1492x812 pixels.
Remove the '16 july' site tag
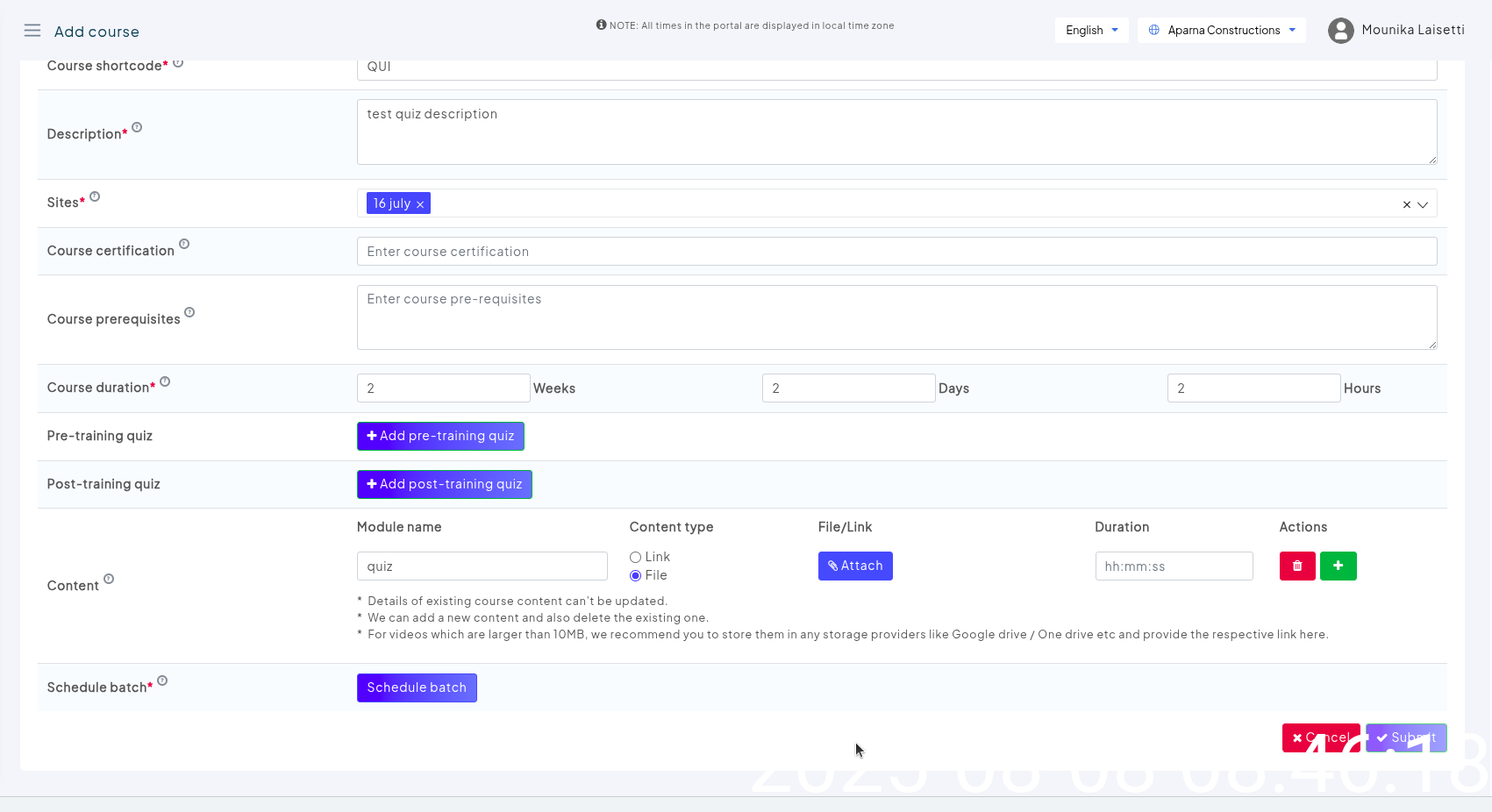(x=420, y=204)
